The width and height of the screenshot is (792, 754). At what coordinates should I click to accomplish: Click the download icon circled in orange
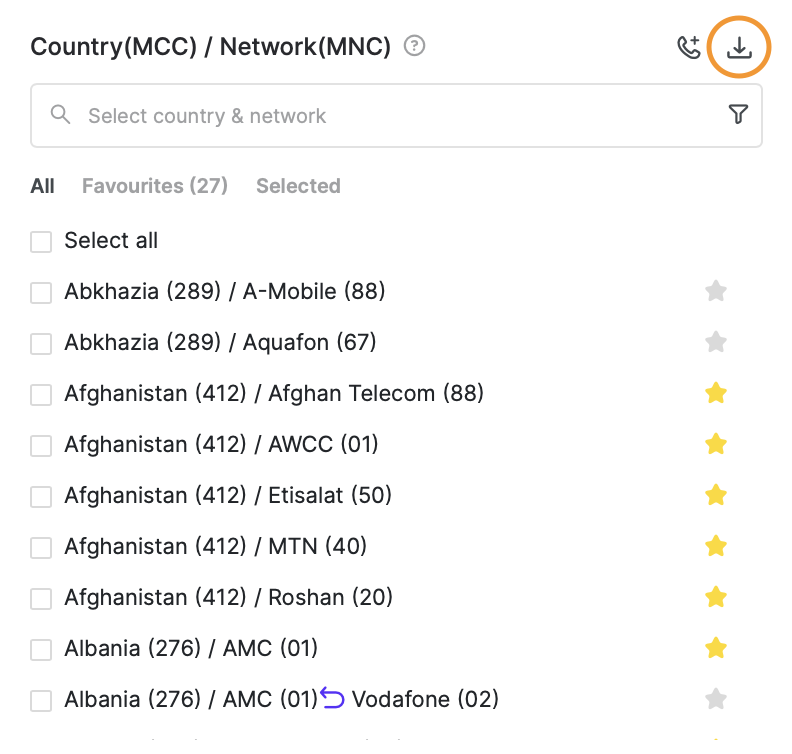pyautogui.click(x=739, y=47)
